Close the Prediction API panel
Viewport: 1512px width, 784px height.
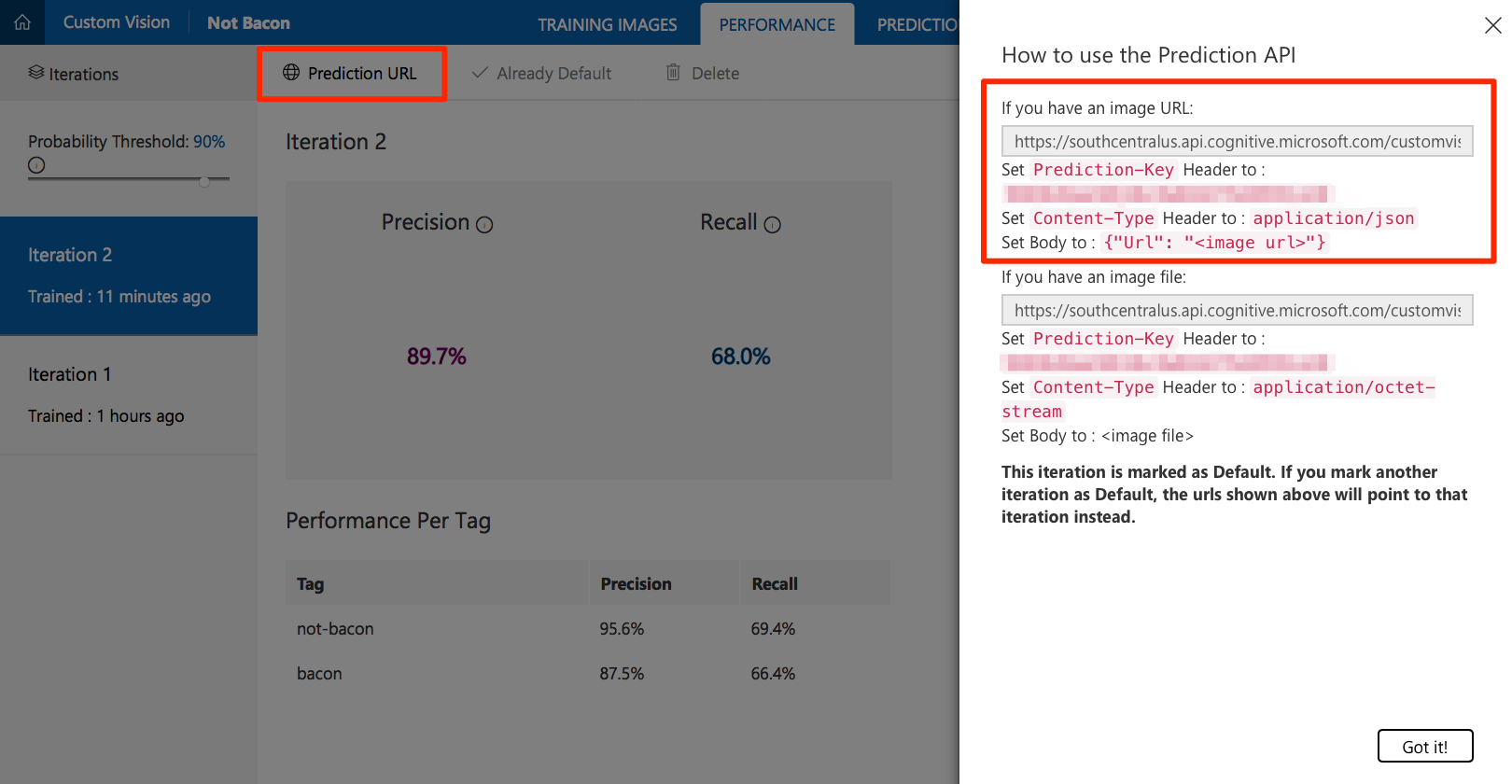coord(1492,25)
